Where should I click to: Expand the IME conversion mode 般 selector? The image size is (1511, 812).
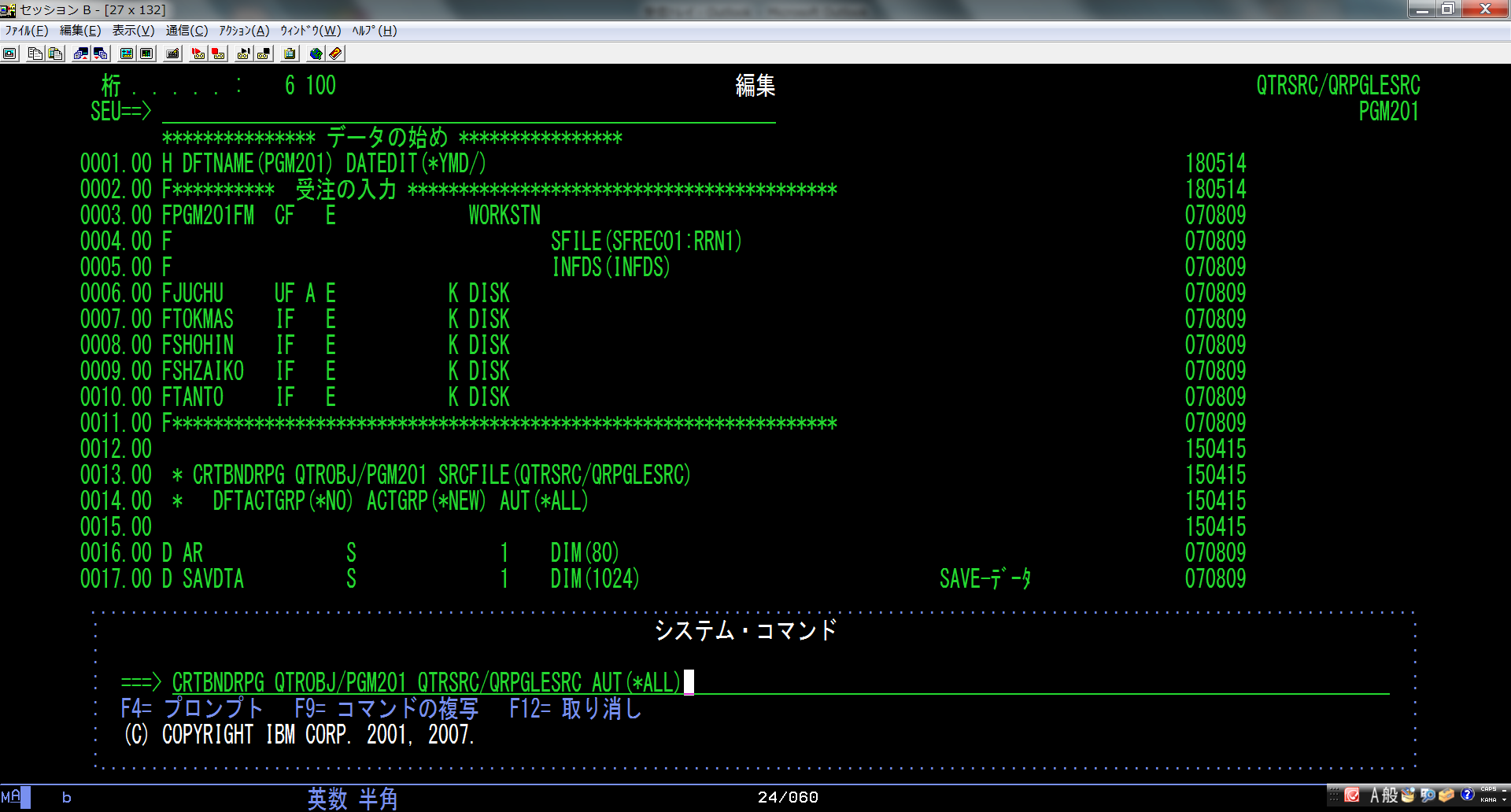click(x=1390, y=795)
